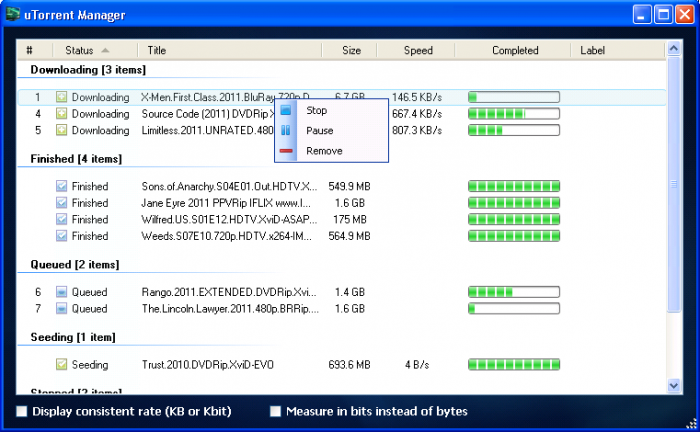Click the Status column sort arrow
The image size is (700, 432).
(x=105, y=50)
